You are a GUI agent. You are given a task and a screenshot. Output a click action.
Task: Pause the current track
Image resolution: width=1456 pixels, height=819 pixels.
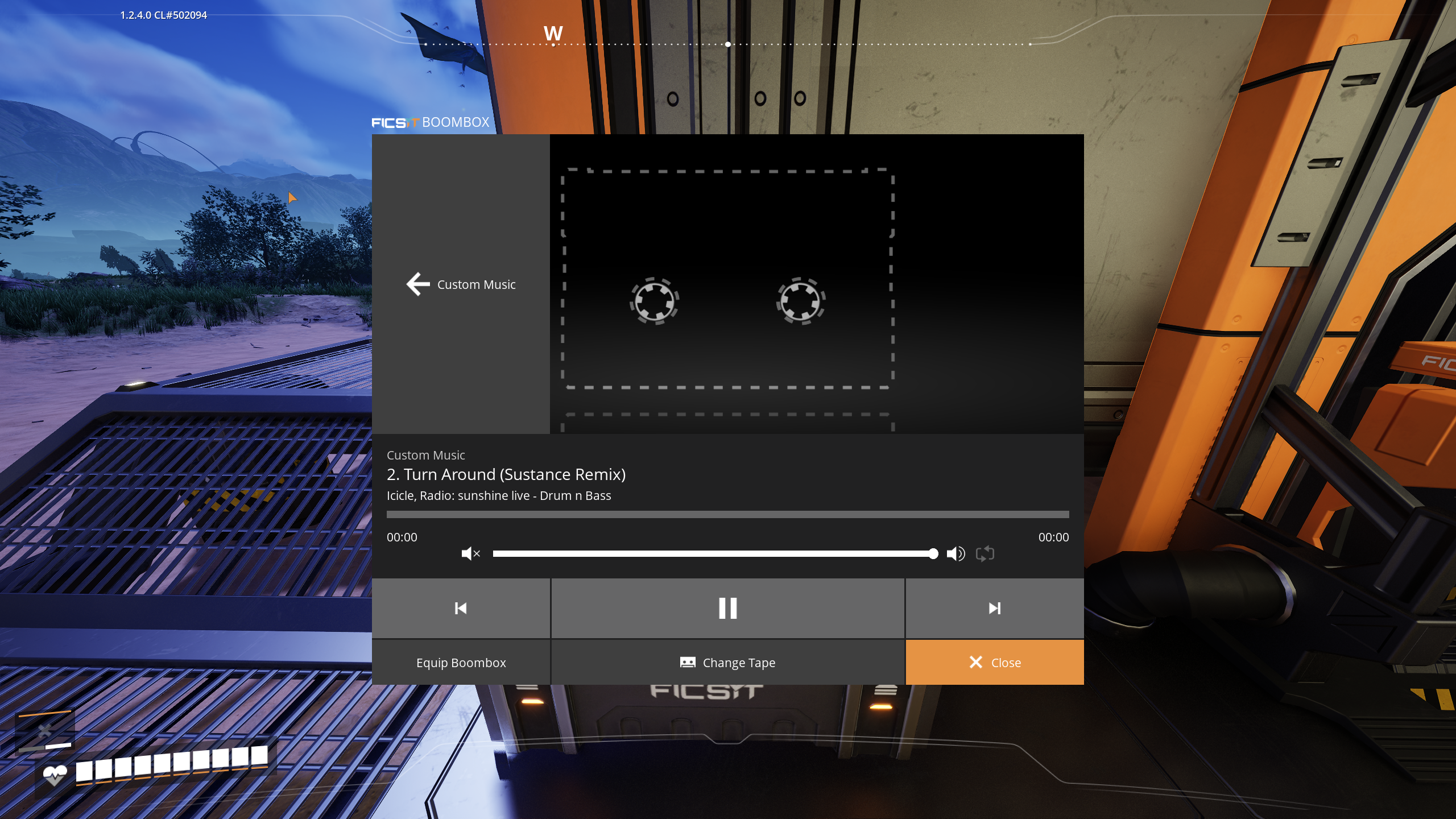coord(728,609)
